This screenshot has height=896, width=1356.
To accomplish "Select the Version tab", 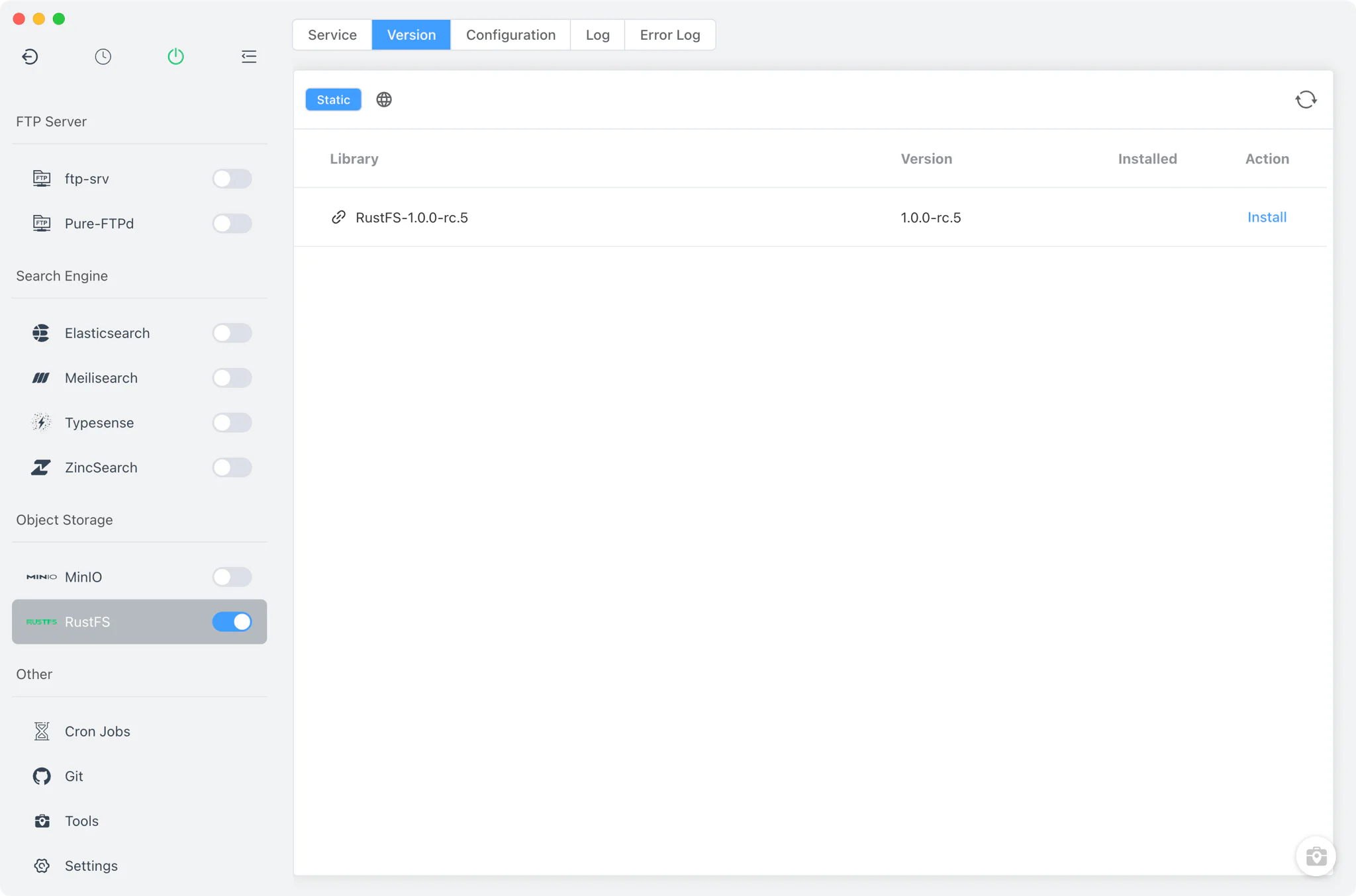I will click(411, 35).
